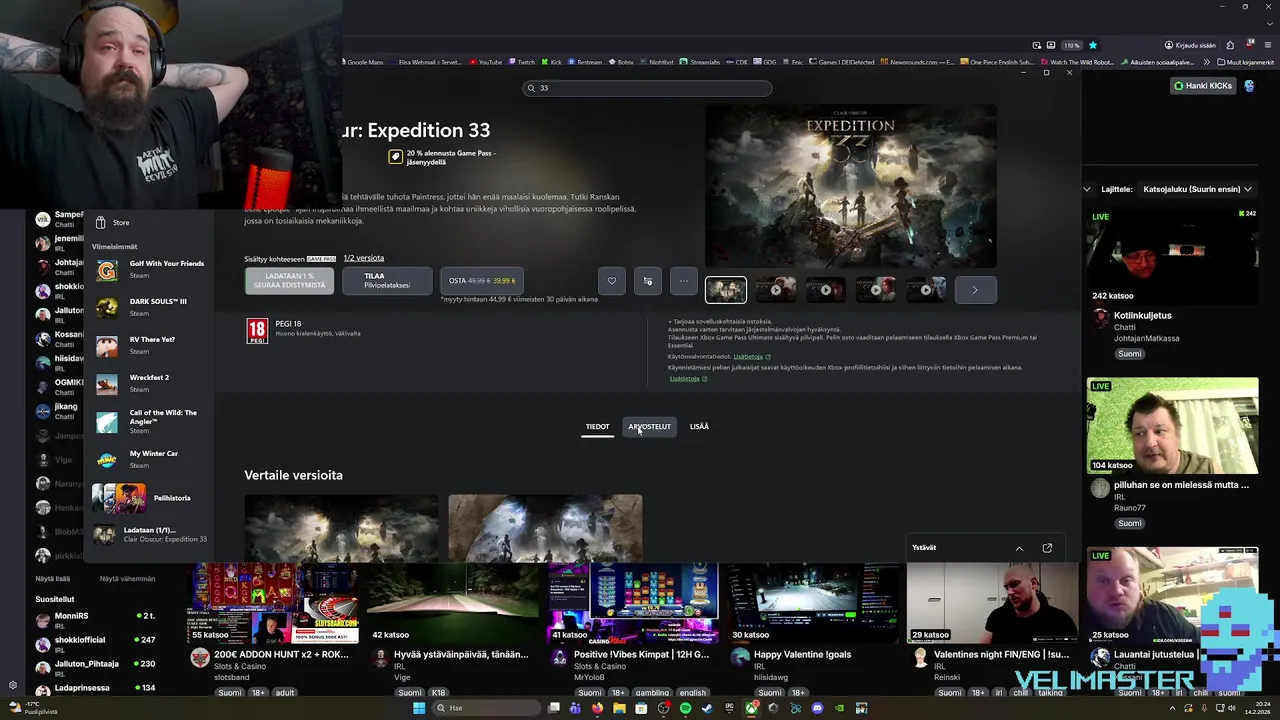Open Task View on the taskbar
Image resolution: width=1280 pixels, height=720 pixels.
tap(553, 708)
